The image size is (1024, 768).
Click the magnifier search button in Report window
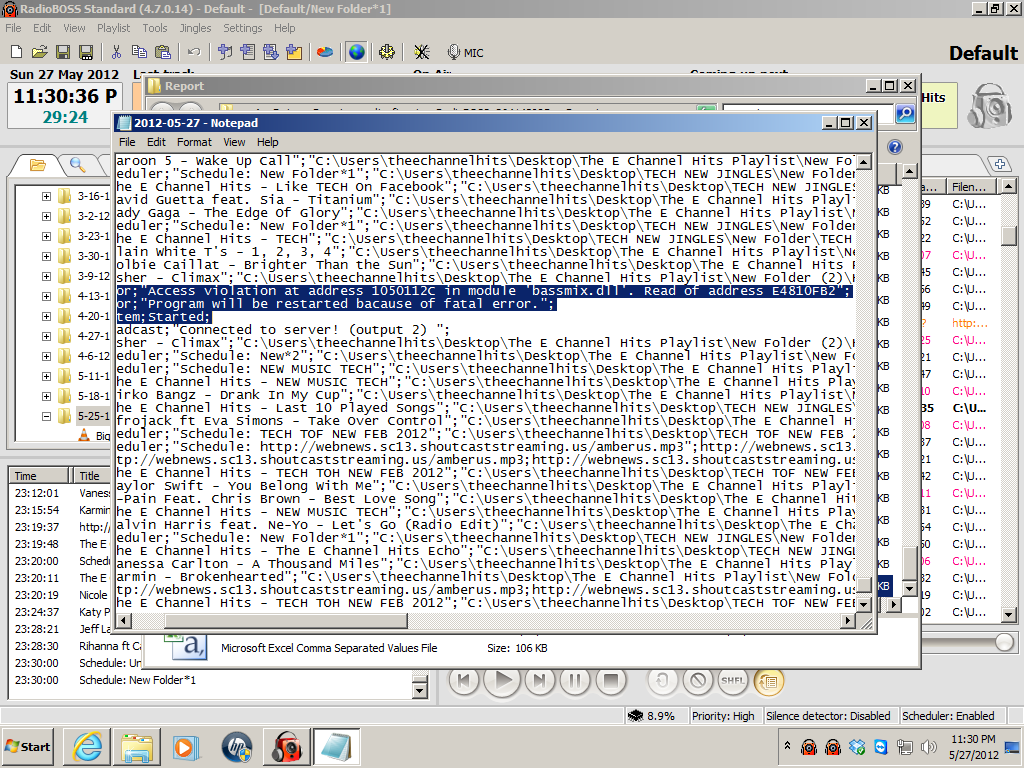click(x=905, y=114)
